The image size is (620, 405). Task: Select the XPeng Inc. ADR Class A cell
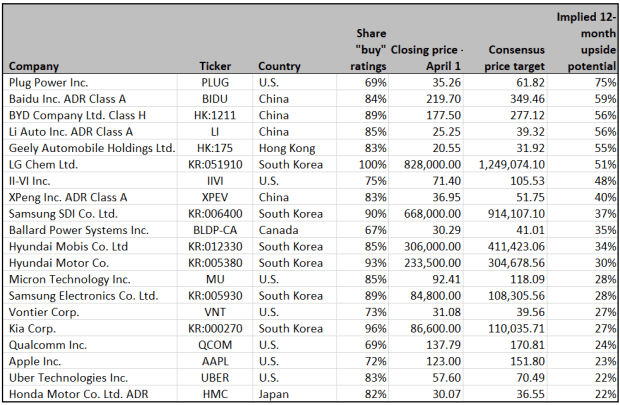tap(67, 197)
